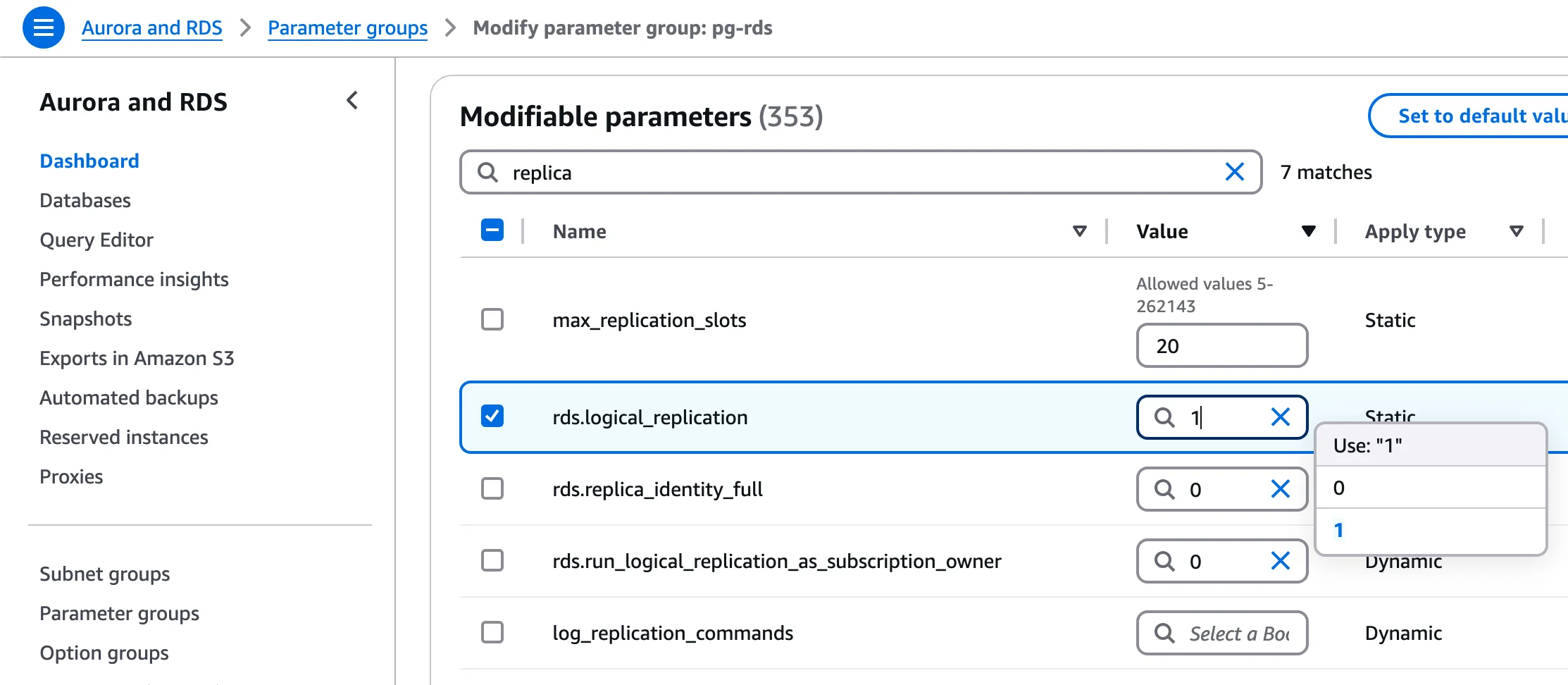1568x685 pixels.
Task: Clear the run_logical_replication_as_subscription_owner value
Action: [x=1280, y=561]
